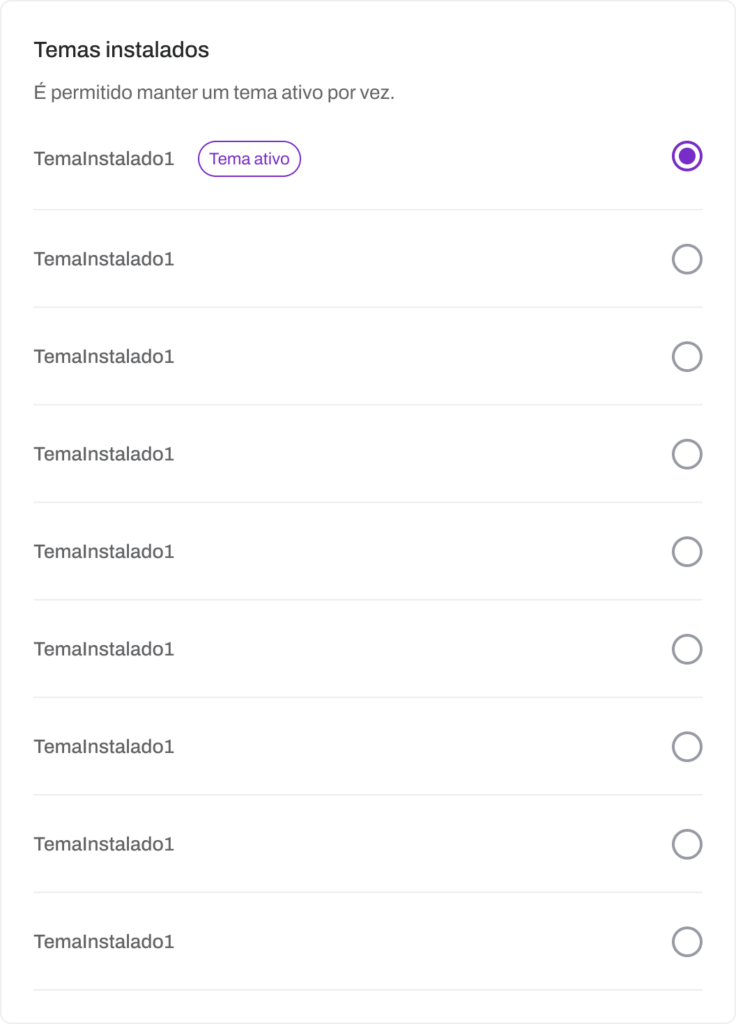Viewport: 736px width, 1024px height.
Task: Pick the fifth installed theme radio button
Action: [687, 552]
